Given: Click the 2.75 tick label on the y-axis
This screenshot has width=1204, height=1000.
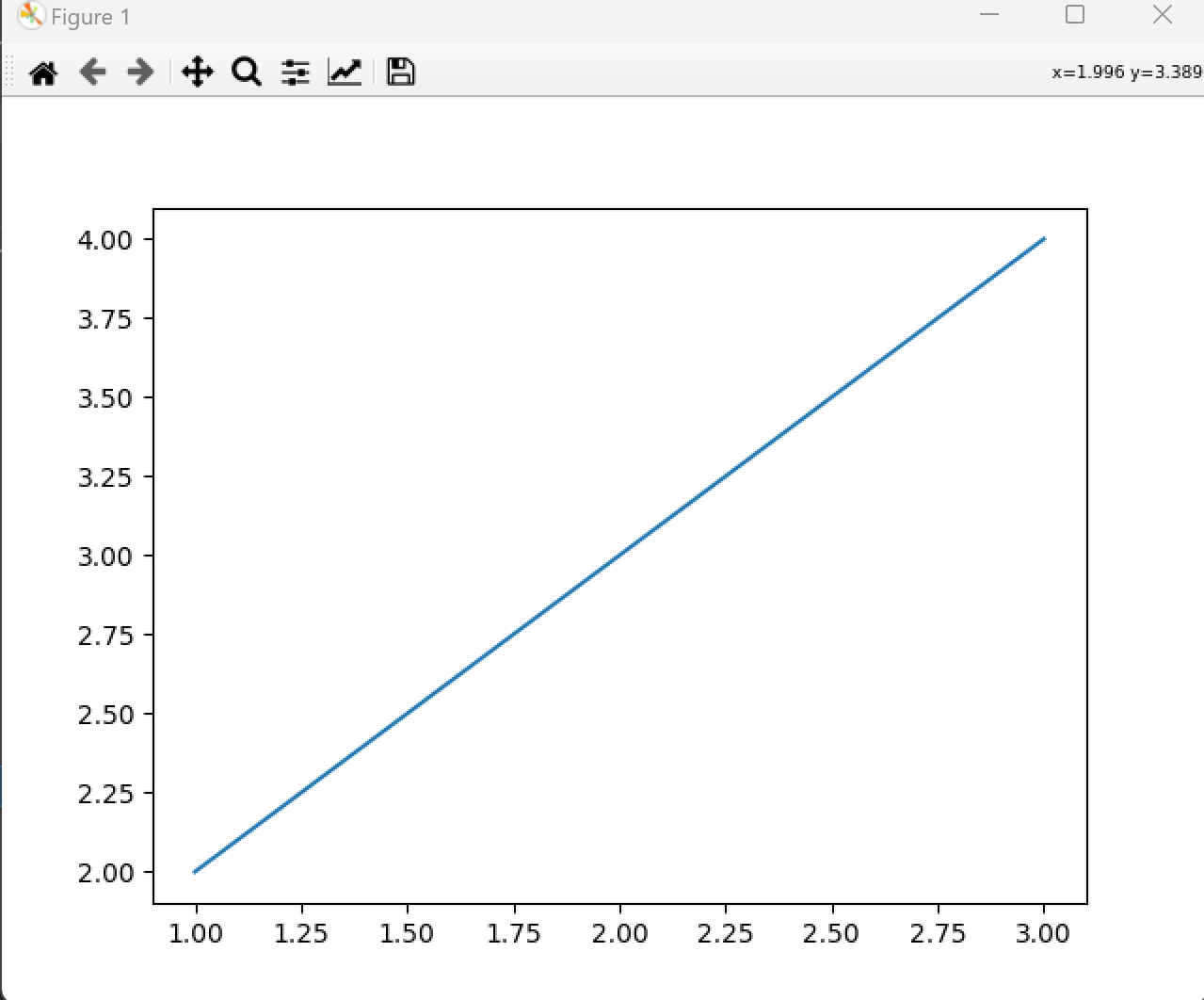Looking at the screenshot, I should click(104, 636).
